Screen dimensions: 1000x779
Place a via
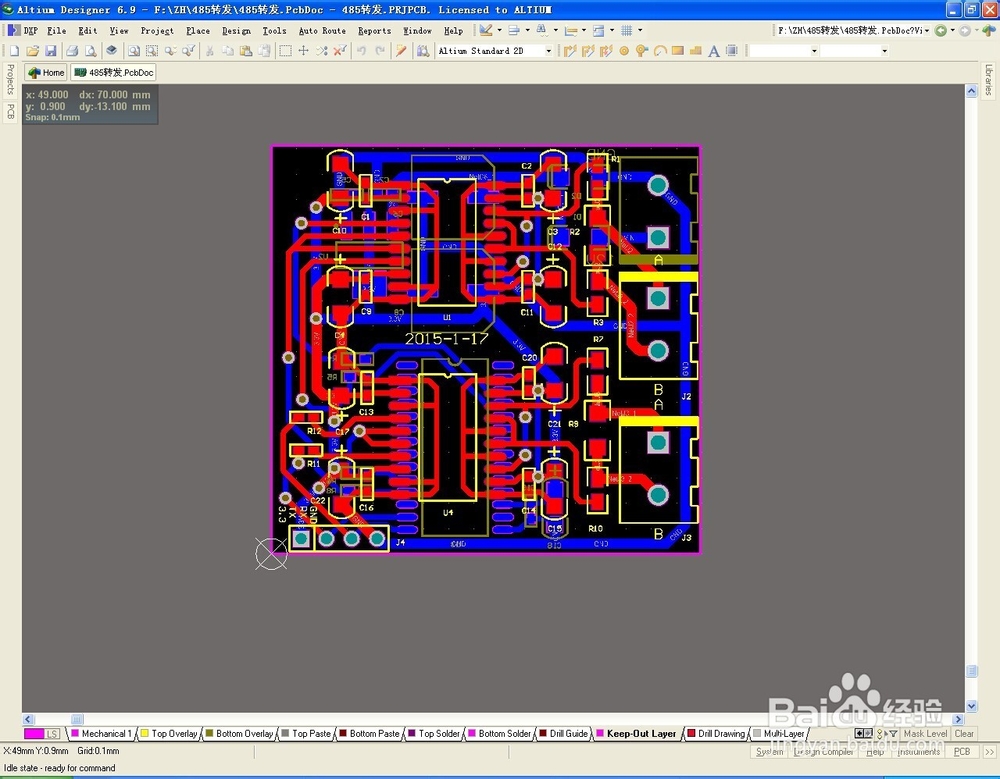642,51
